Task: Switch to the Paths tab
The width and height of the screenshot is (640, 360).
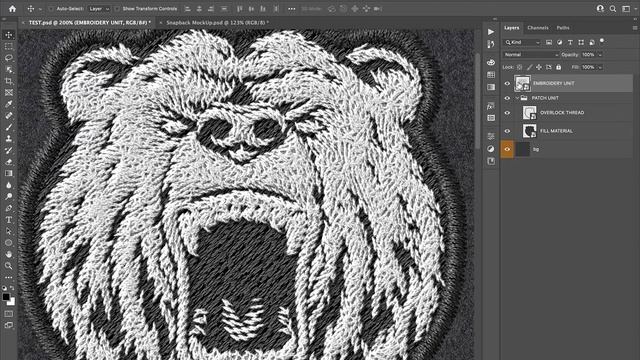Action: 563,28
